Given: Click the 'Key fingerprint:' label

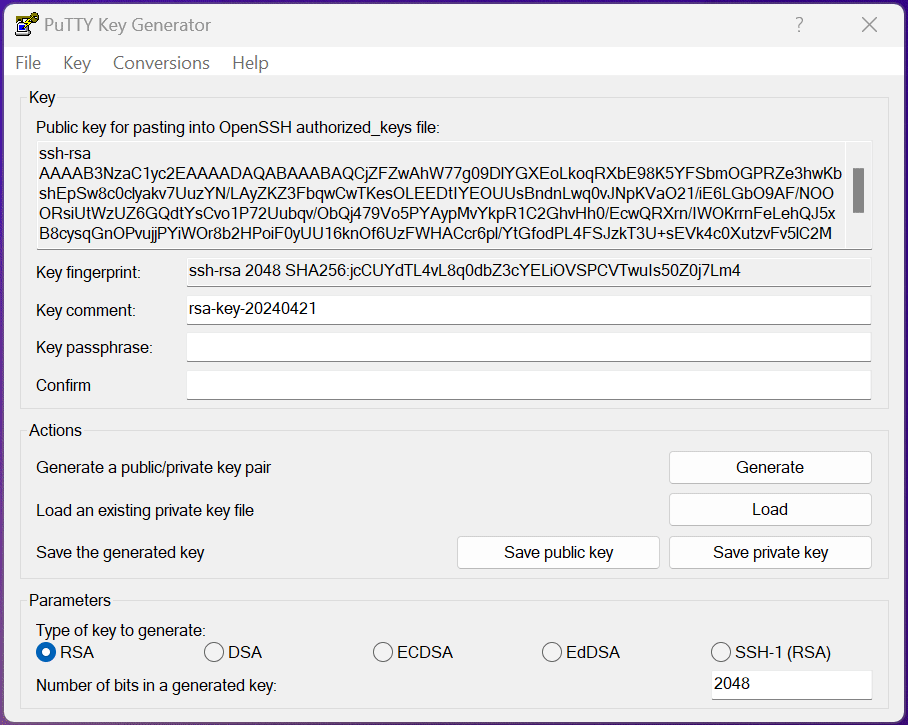Looking at the screenshot, I should [x=88, y=273].
